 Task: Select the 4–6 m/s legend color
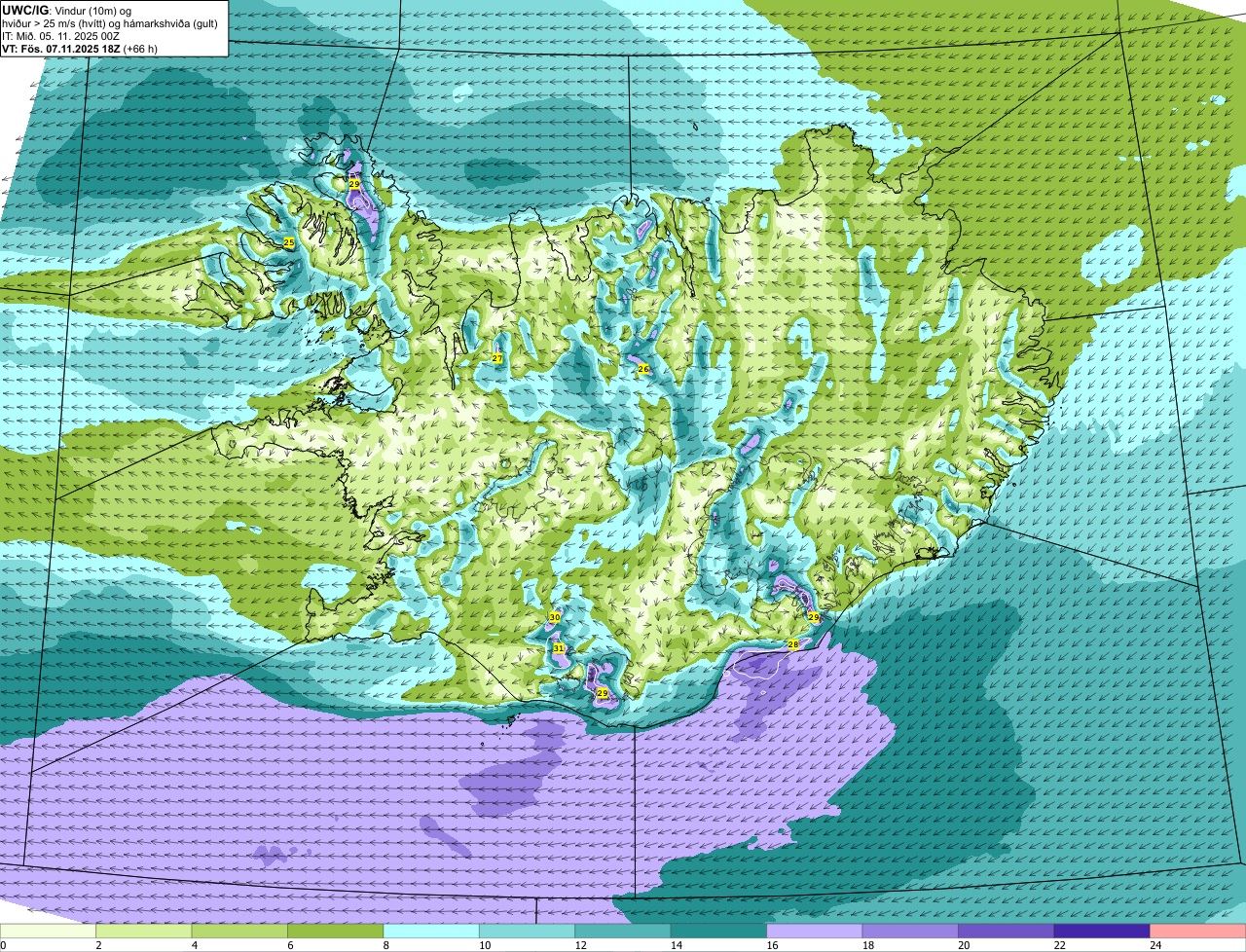point(239,932)
